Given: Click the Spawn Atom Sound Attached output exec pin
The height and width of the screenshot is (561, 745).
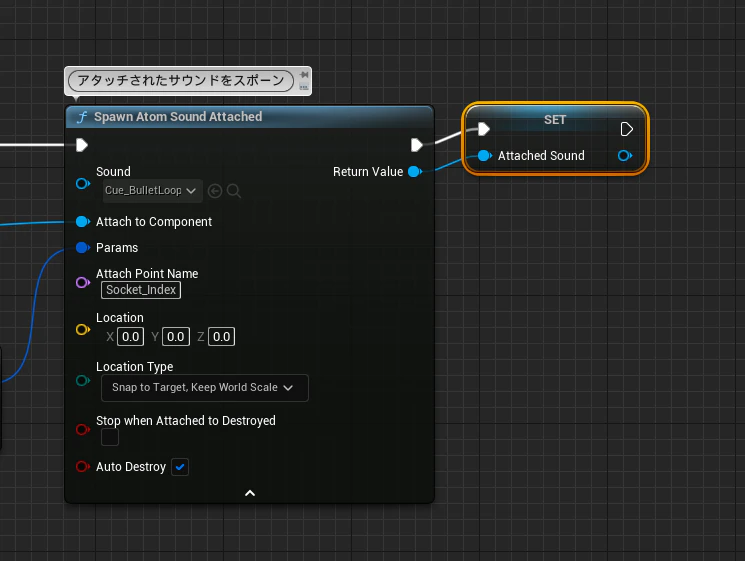Looking at the screenshot, I should (417, 145).
